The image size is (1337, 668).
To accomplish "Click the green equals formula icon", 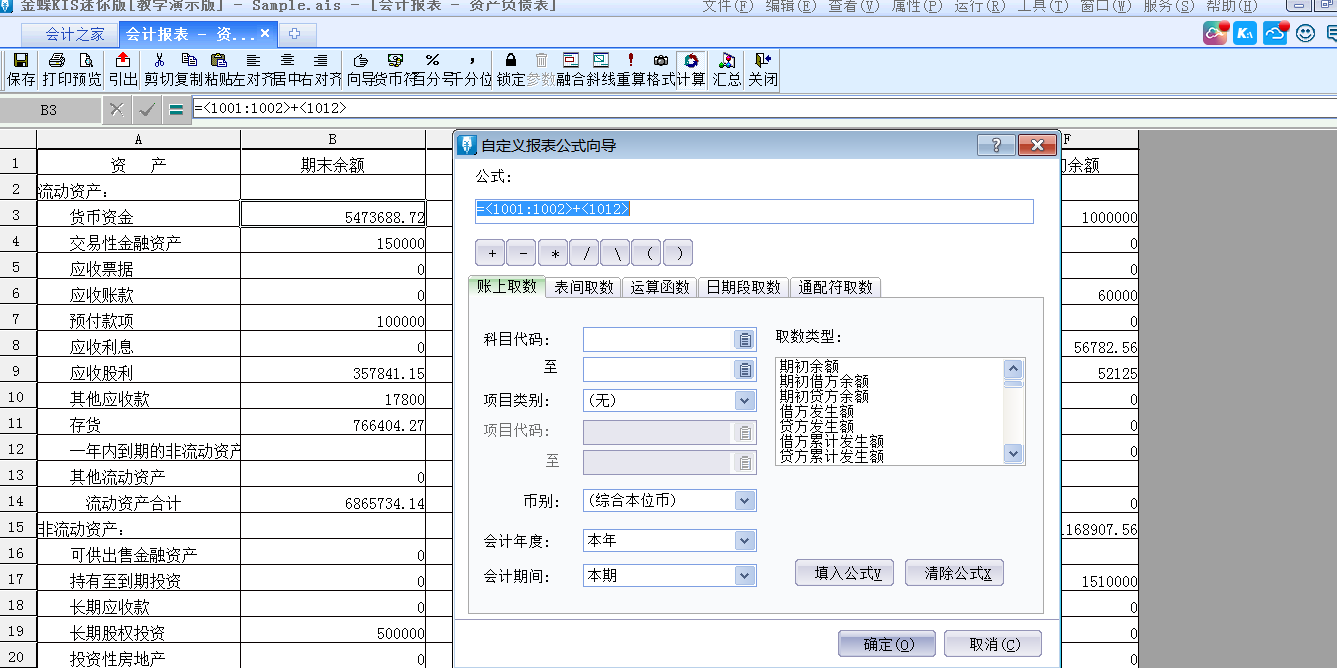I will [x=176, y=109].
